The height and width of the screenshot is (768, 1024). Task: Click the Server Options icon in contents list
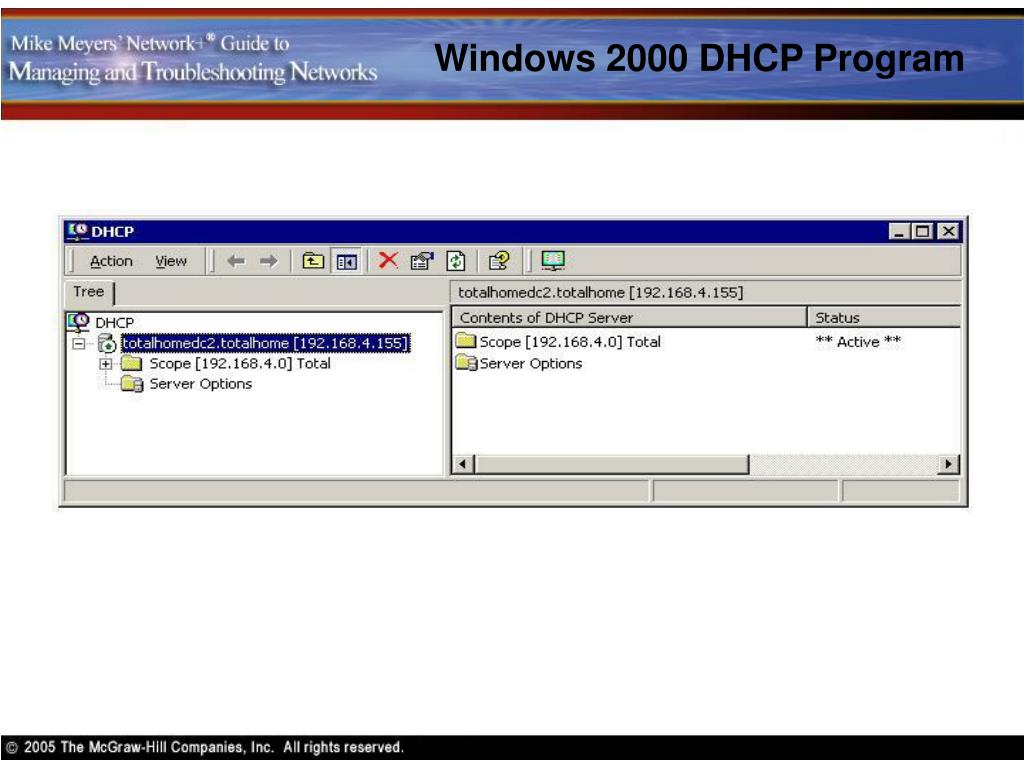(466, 362)
